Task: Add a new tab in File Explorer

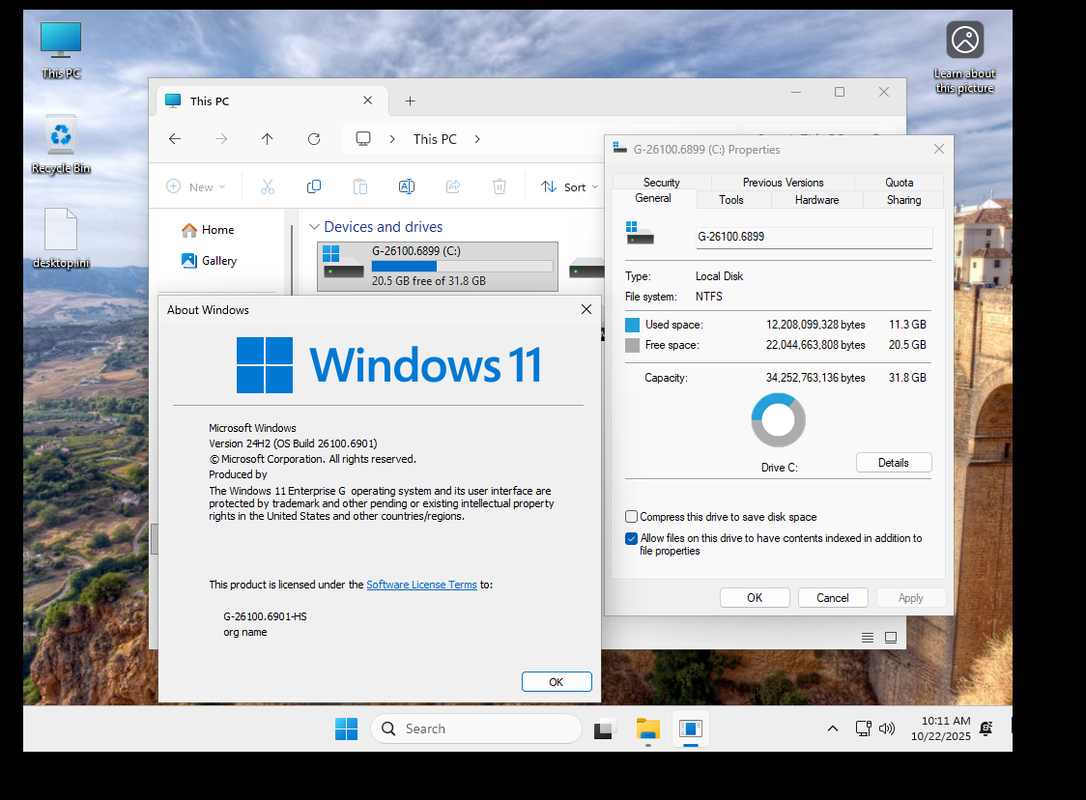Action: pyautogui.click(x=410, y=101)
